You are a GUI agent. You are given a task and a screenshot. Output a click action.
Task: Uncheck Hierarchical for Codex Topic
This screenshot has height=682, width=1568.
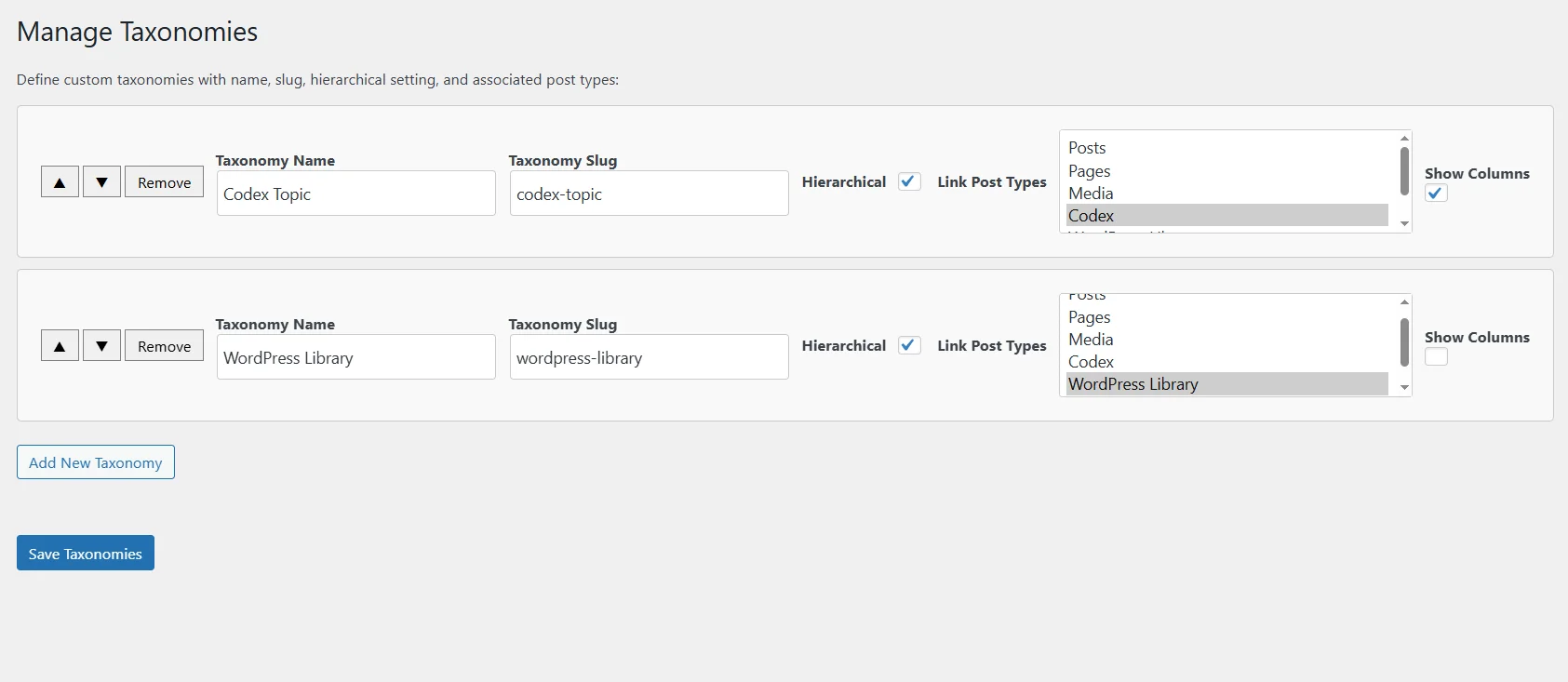[x=909, y=181]
